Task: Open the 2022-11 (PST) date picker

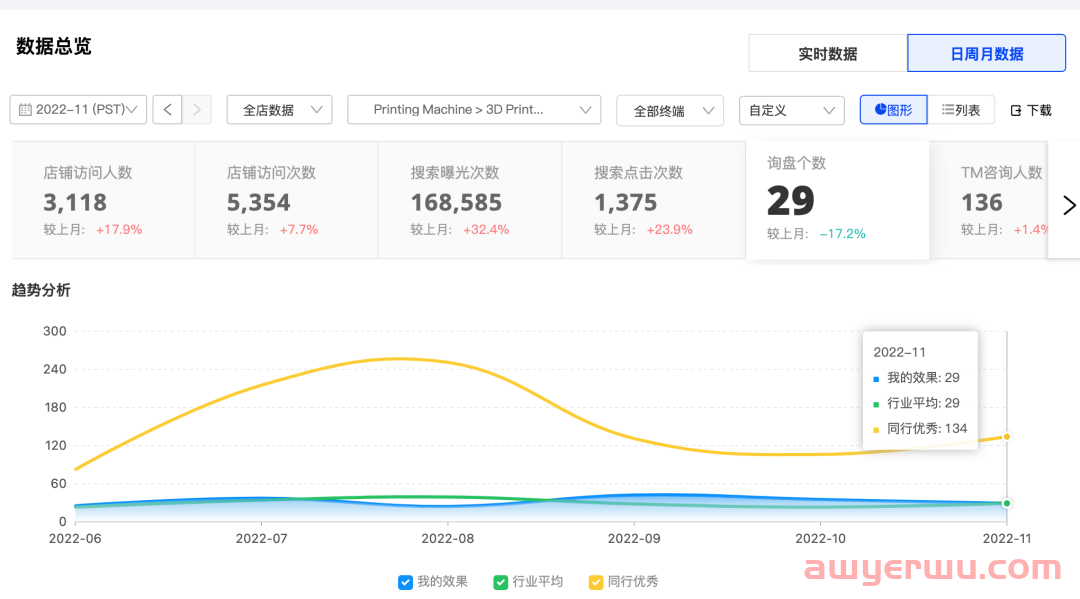Action: point(79,110)
